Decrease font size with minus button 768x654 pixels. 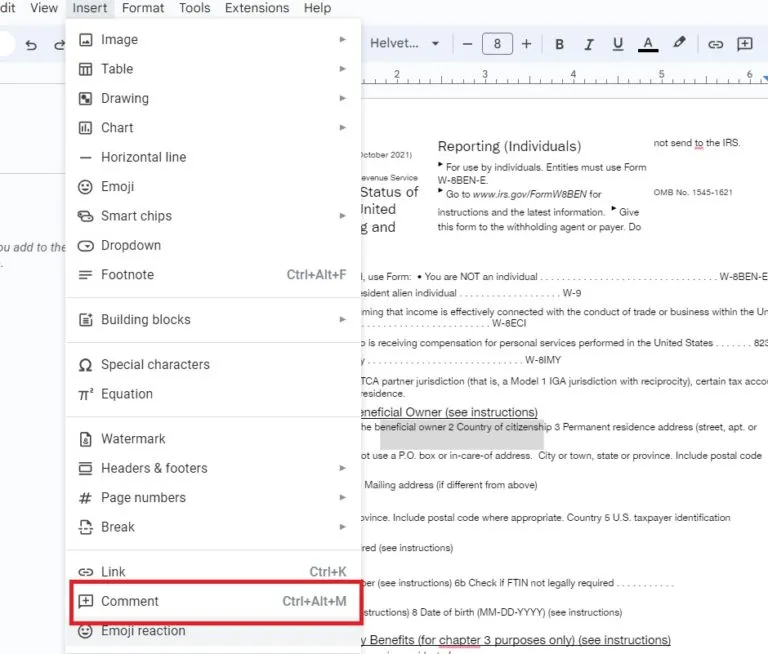[x=467, y=44]
